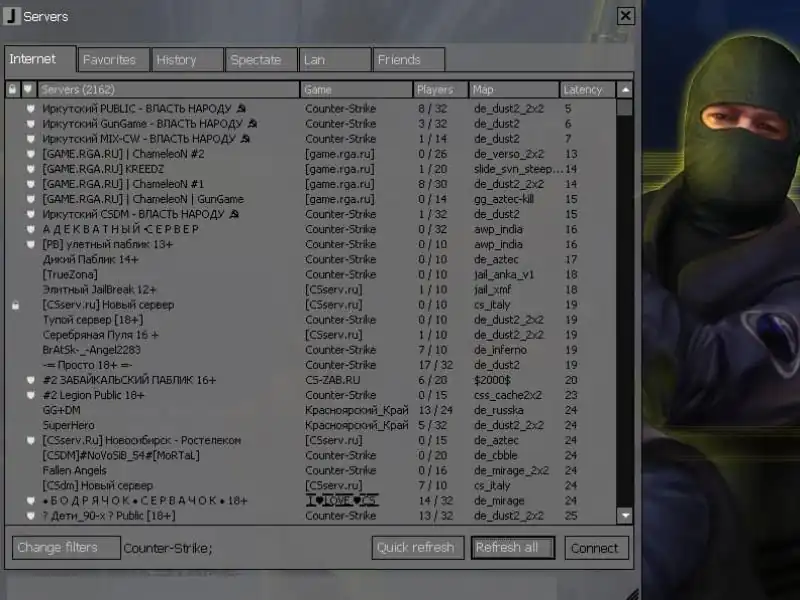Click hammer-sickle icon after Иркутский GunGame name
This screenshot has height=600, width=800.
point(252,123)
